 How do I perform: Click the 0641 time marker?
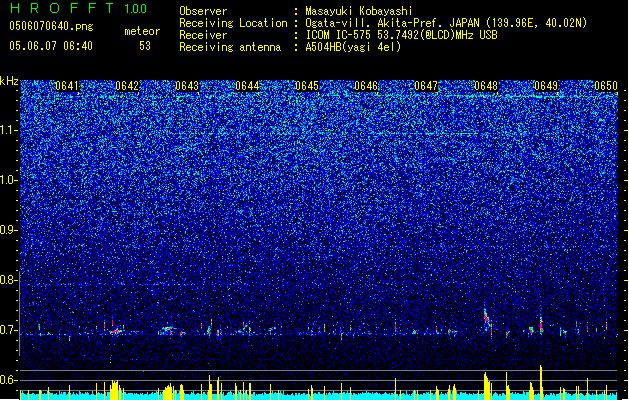tap(67, 86)
